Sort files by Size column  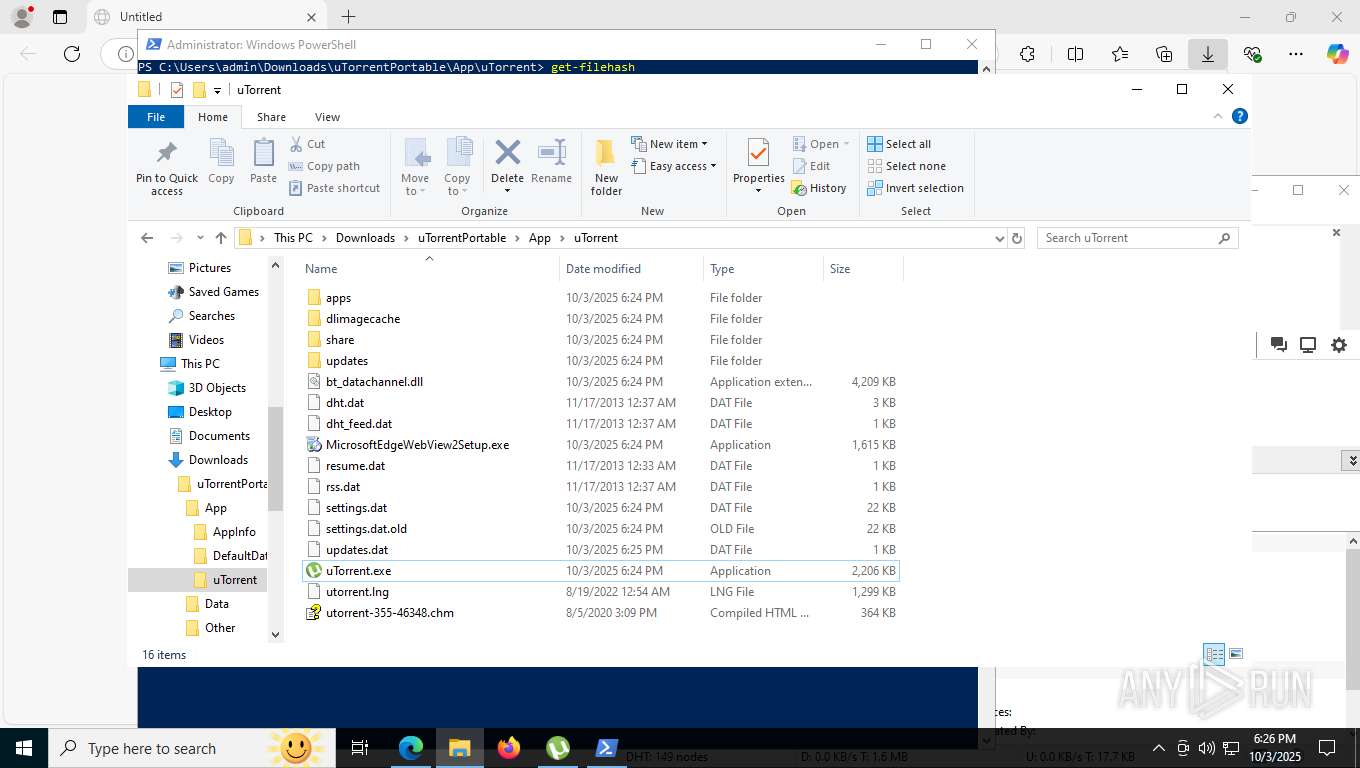pos(863,268)
